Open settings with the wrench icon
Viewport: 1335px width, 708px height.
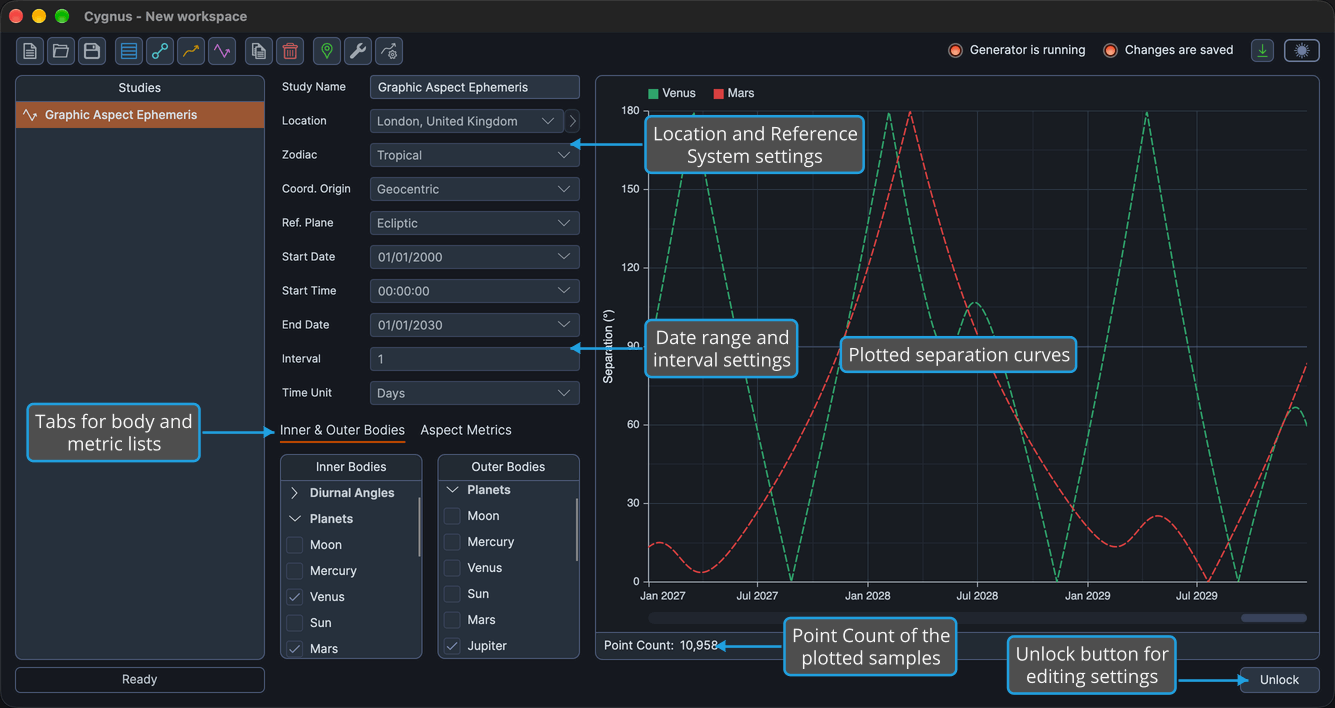(358, 51)
